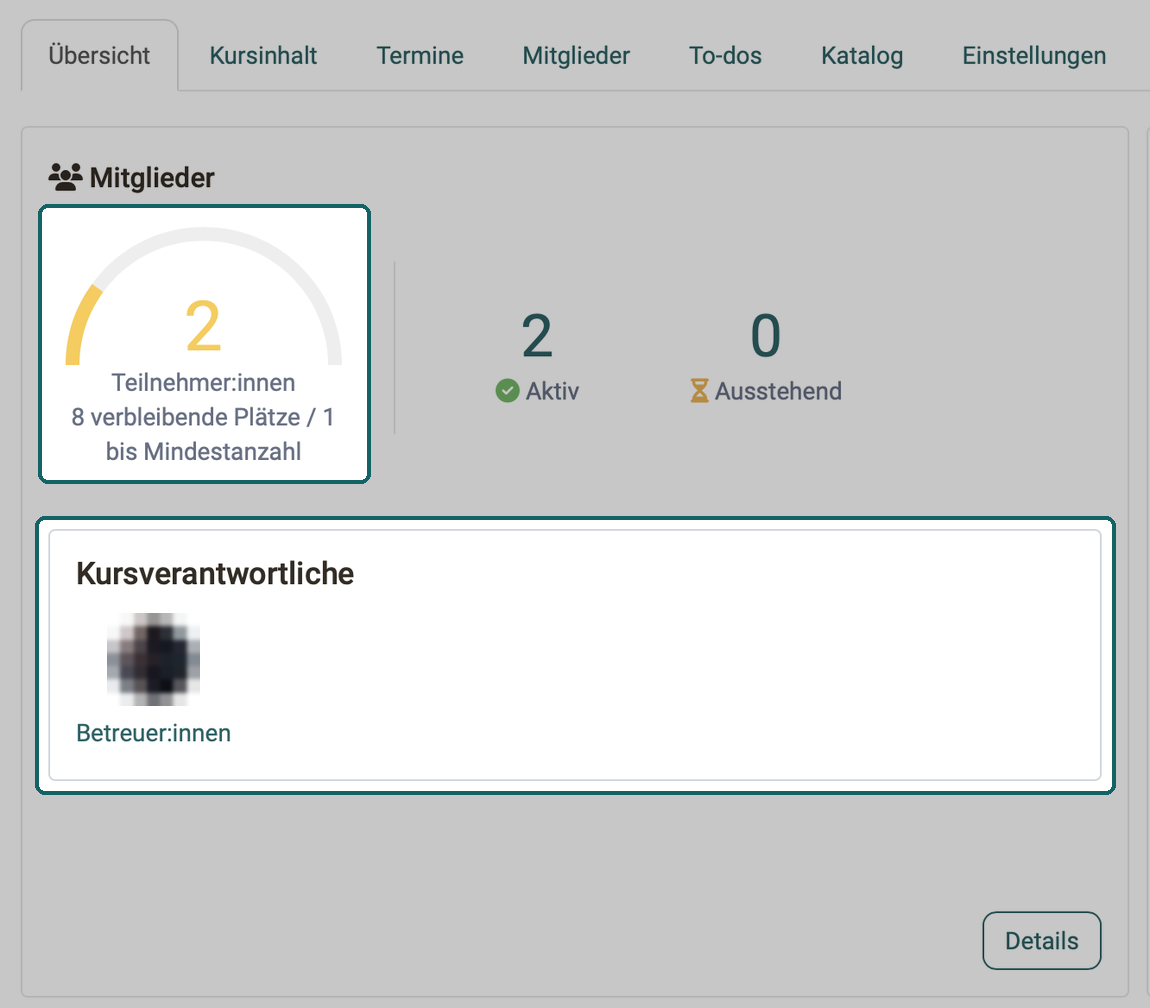The image size is (1150, 1008).
Task: Open the Einstellungen tab
Action: point(1033,56)
